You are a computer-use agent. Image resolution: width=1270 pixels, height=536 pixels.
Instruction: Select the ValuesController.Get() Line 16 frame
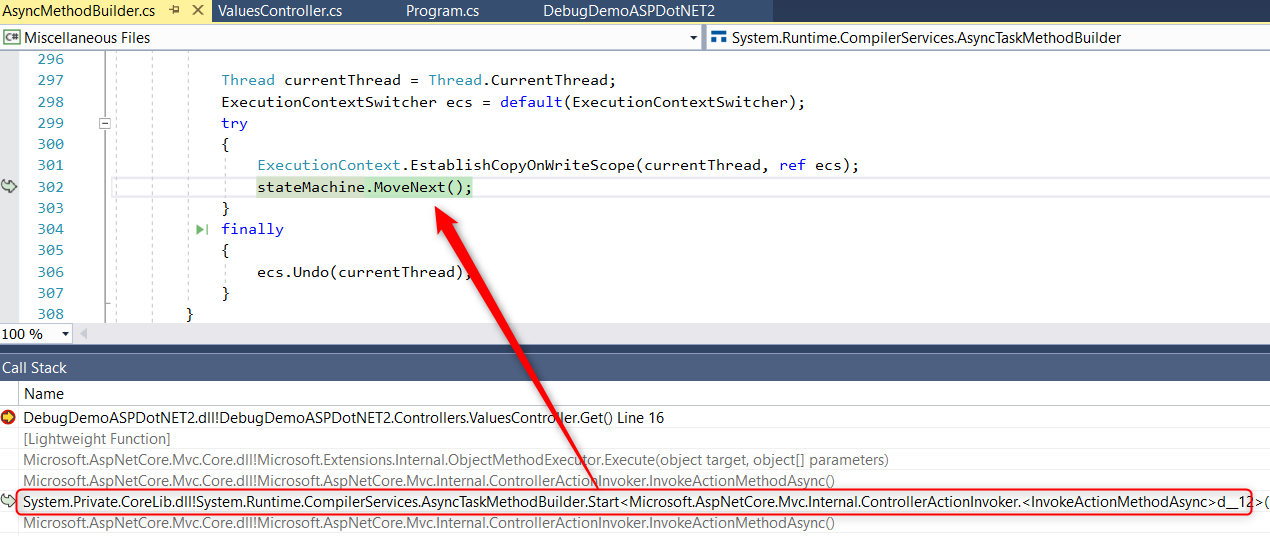(x=343, y=418)
